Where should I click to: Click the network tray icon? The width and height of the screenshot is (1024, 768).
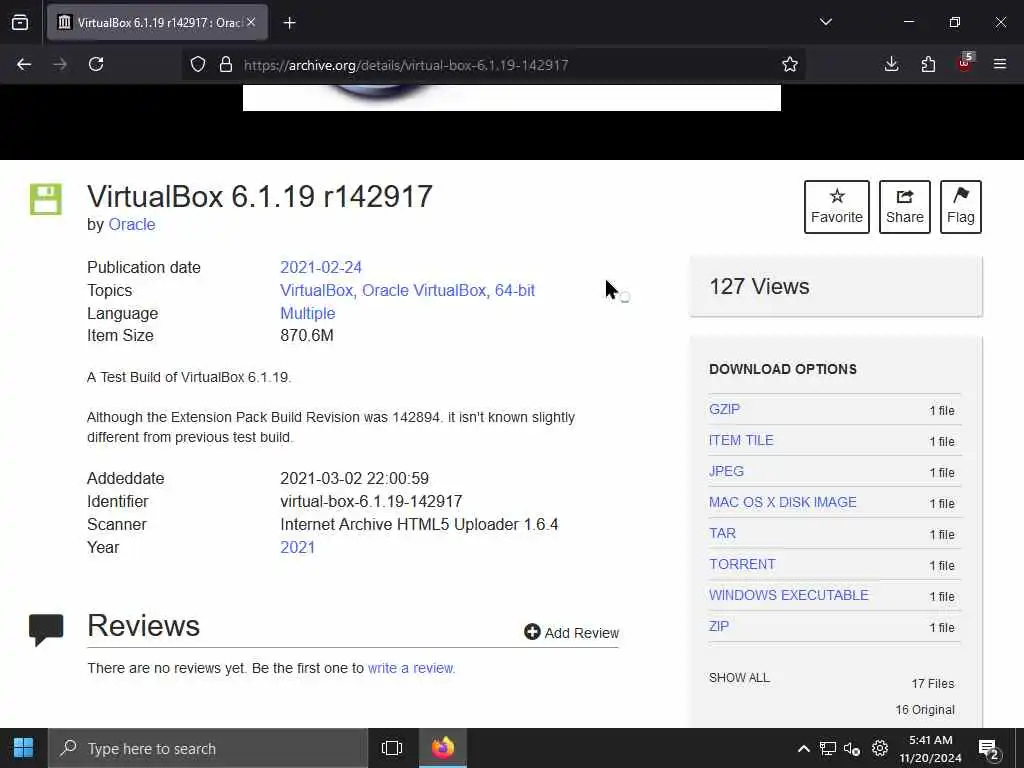(x=828, y=748)
